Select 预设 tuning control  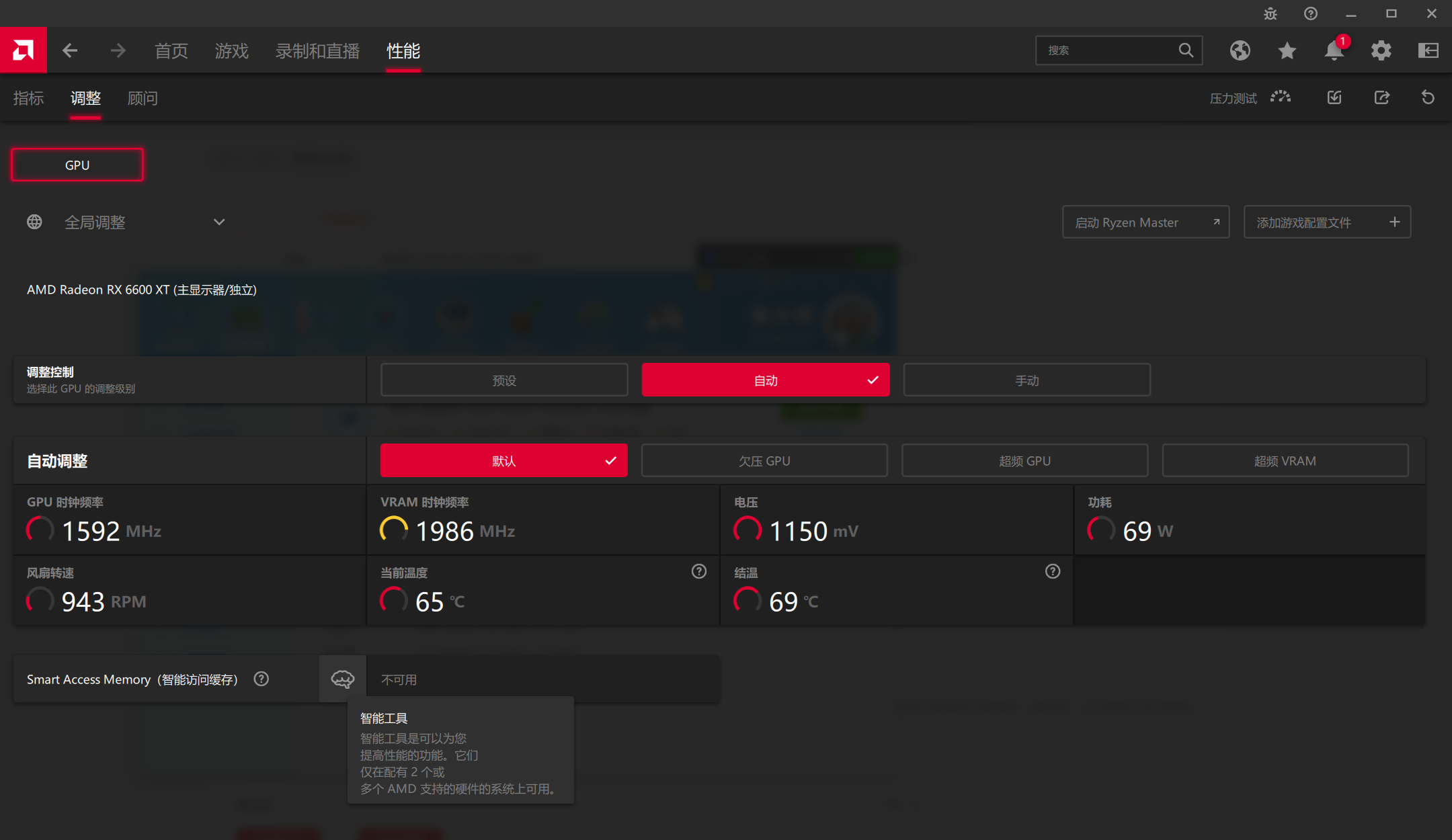[x=504, y=380]
